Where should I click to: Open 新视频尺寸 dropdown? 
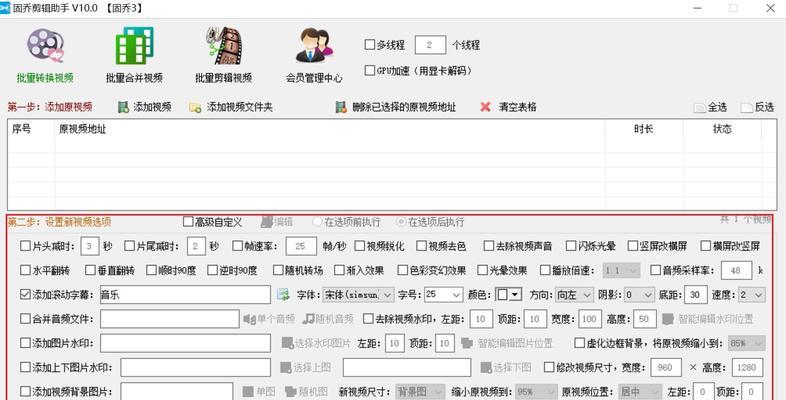(x=420, y=391)
